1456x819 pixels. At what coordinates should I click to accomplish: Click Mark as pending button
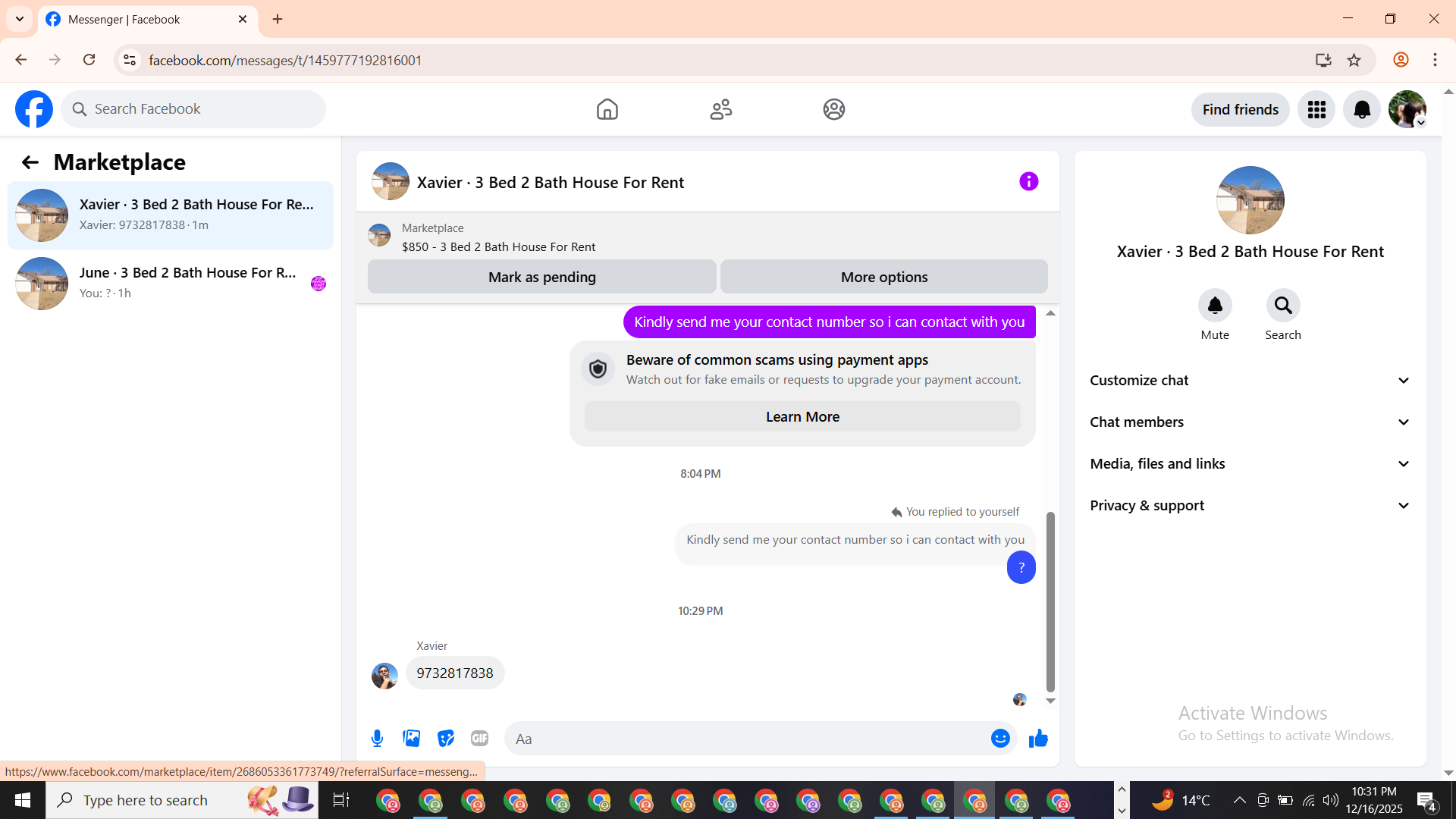pos(542,277)
